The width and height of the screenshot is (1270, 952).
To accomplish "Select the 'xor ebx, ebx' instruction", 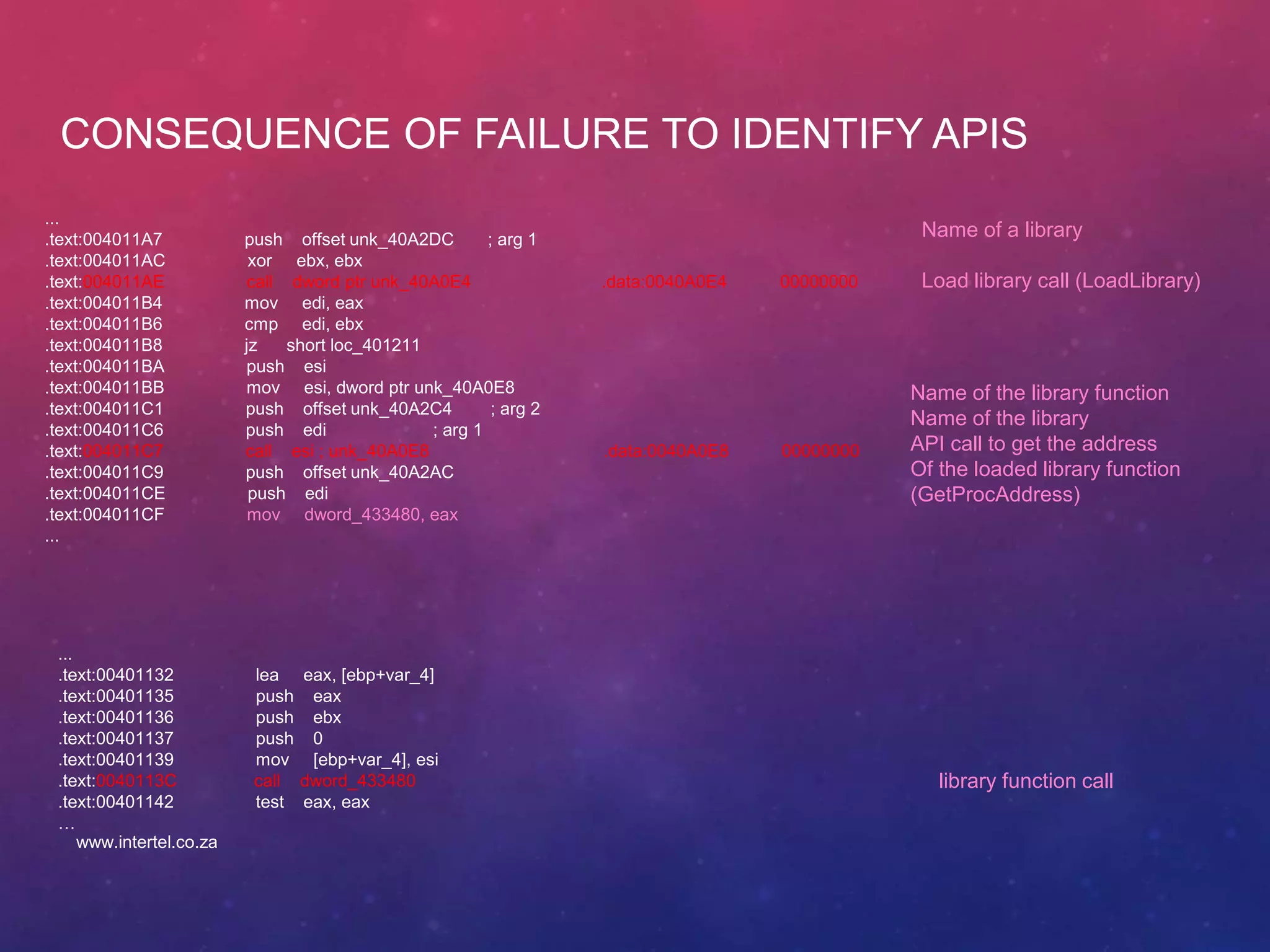I will pos(304,261).
